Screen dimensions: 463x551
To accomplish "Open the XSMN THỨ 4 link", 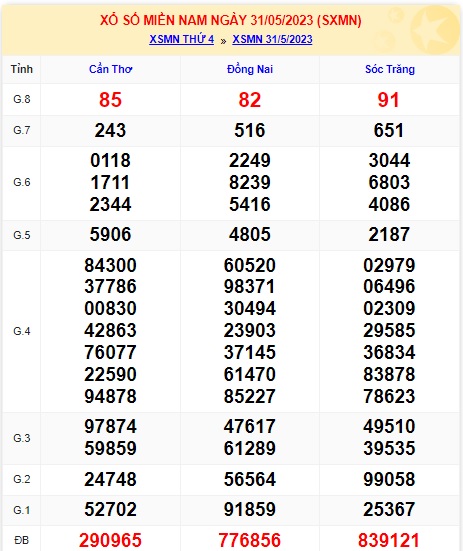I will (x=181, y=39).
